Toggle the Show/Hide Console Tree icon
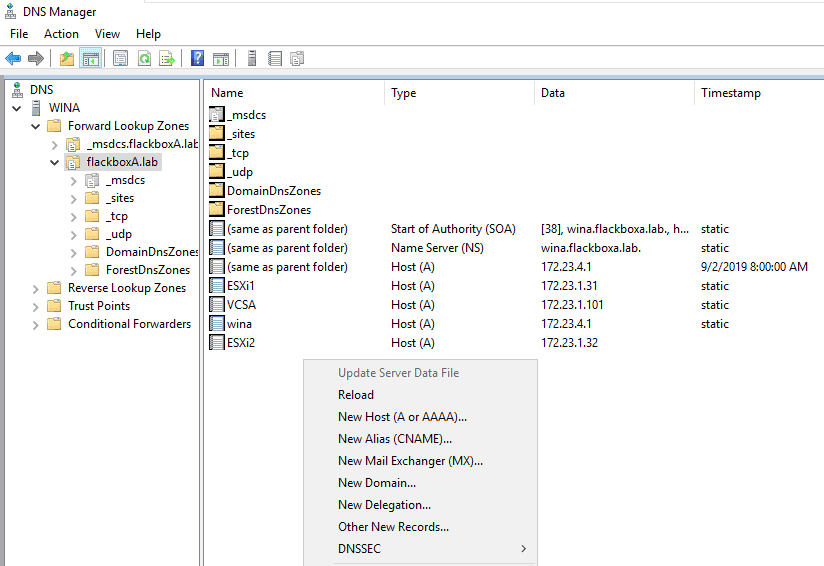The width and height of the screenshot is (824, 566). tap(90, 59)
